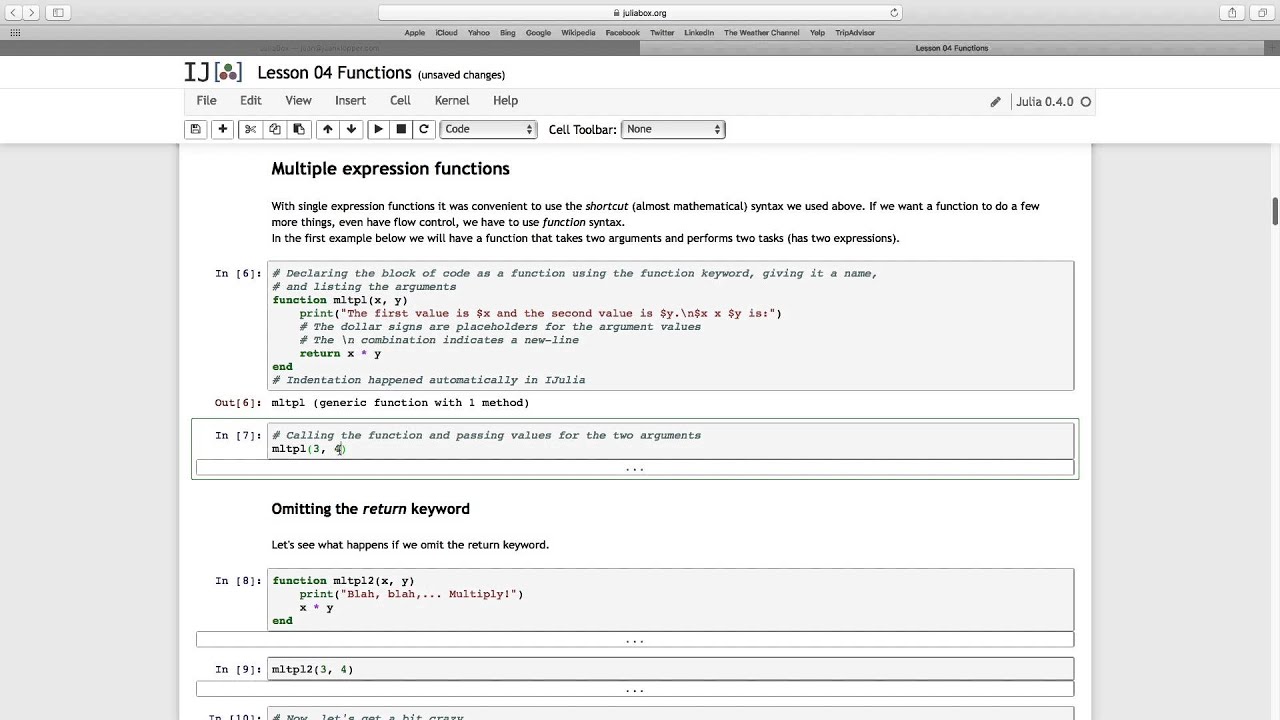Image resolution: width=1280 pixels, height=720 pixels.
Task: Click the IJulia logo
Action: pyautogui.click(x=213, y=72)
